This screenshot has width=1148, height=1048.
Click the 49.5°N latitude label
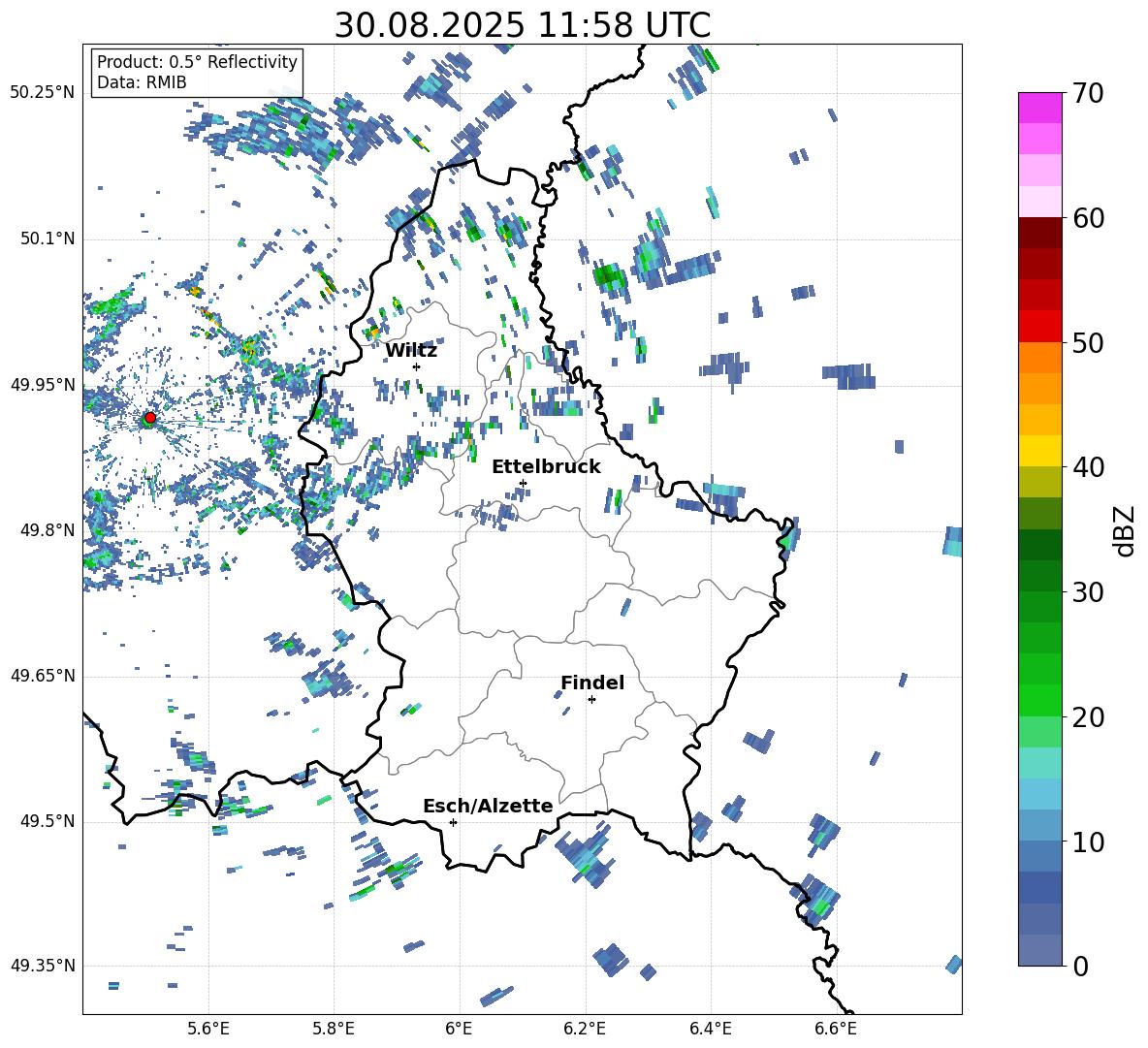pos(47,821)
